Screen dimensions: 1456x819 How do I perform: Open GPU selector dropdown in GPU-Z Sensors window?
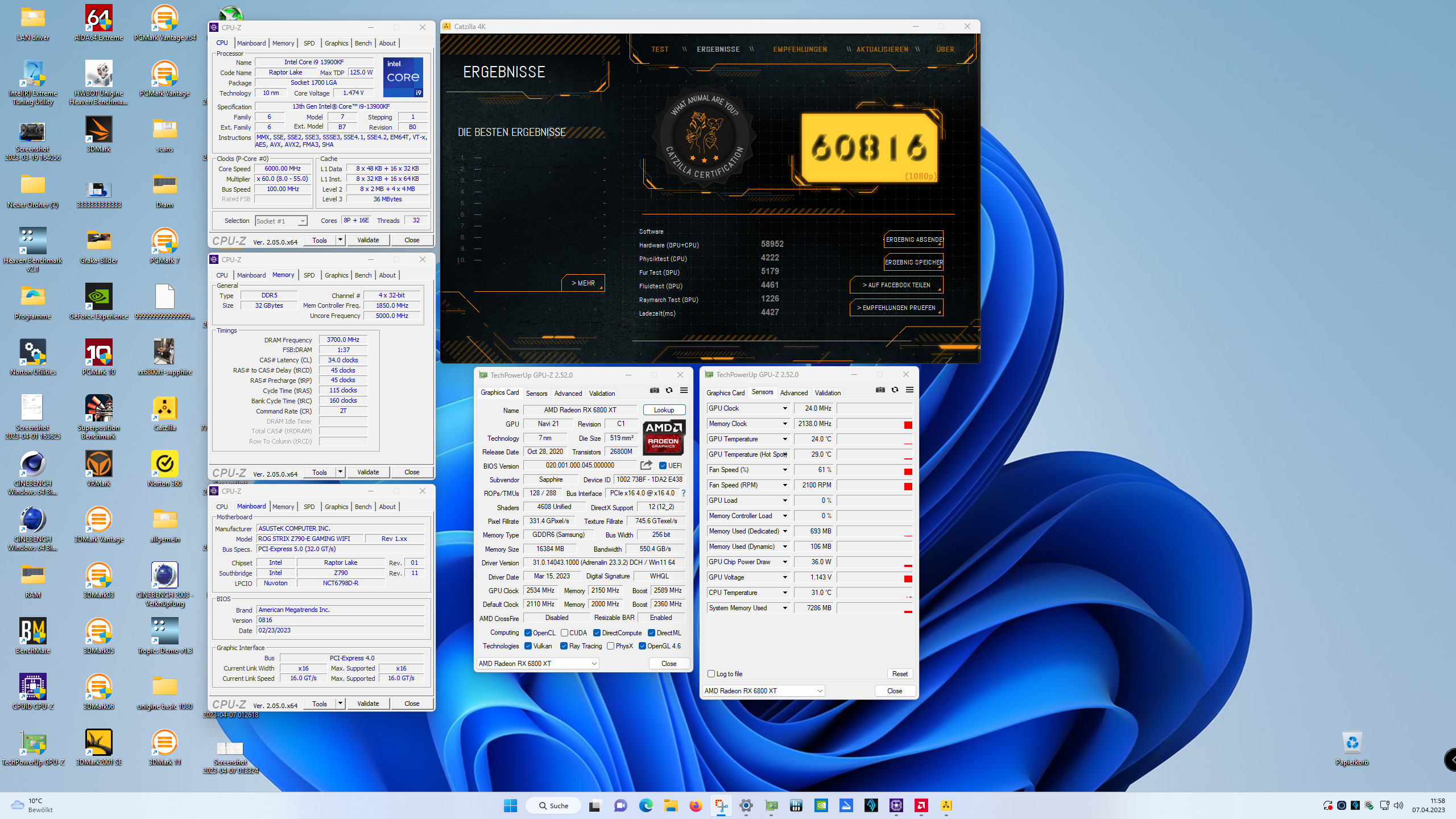(763, 690)
